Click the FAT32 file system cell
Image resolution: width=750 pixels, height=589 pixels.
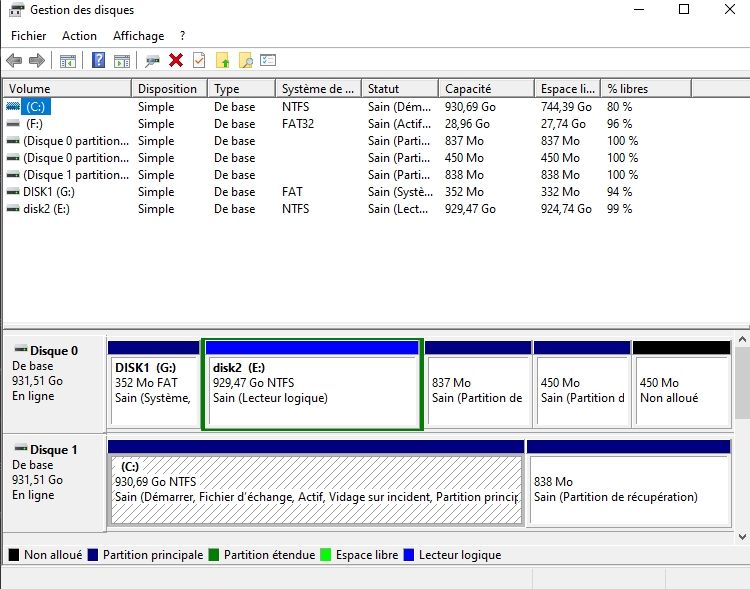click(298, 124)
